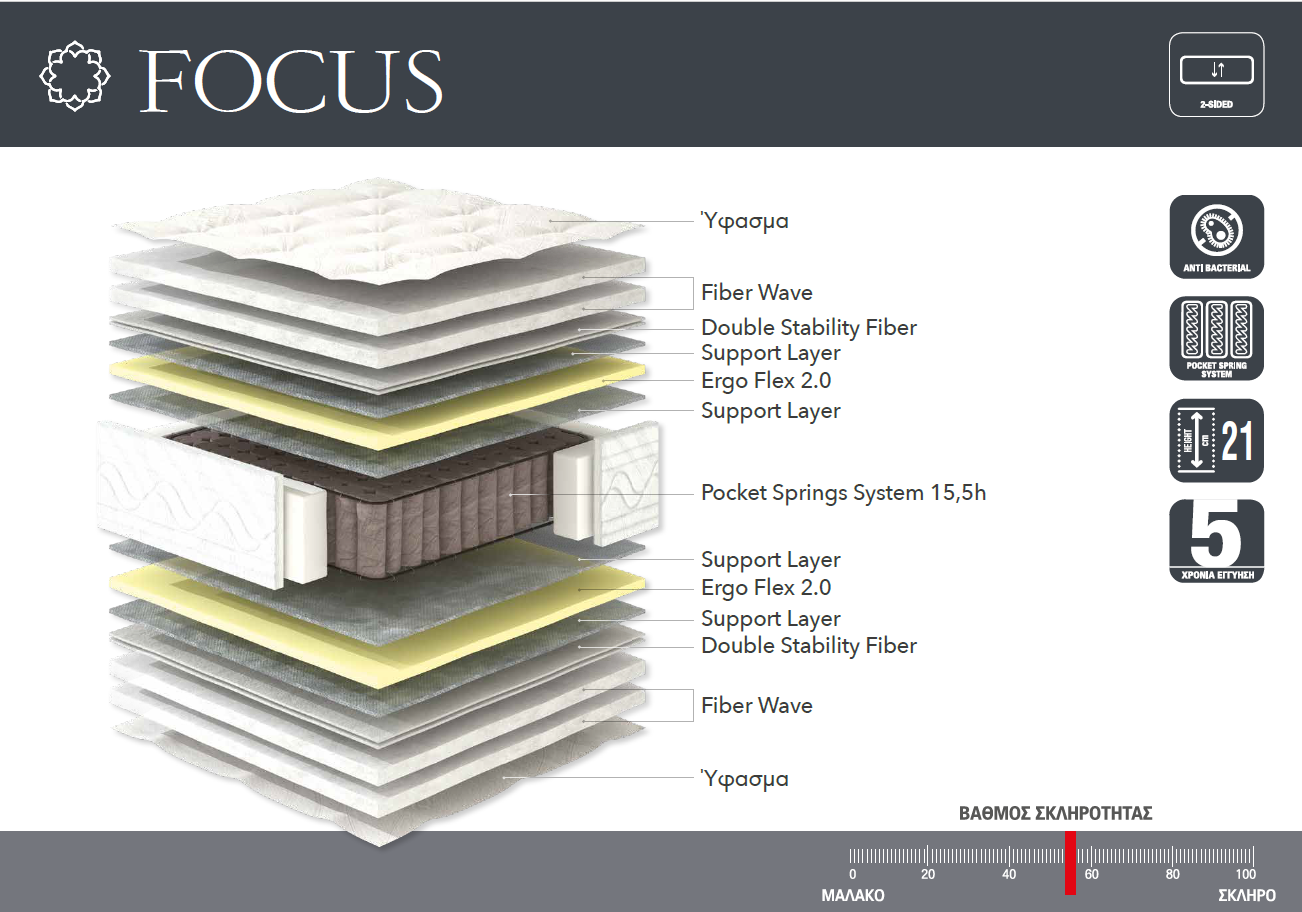Screen dimensions: 1302x912
Task: Click the upper Ergo Flex 2.0 label
Action: 766,381
